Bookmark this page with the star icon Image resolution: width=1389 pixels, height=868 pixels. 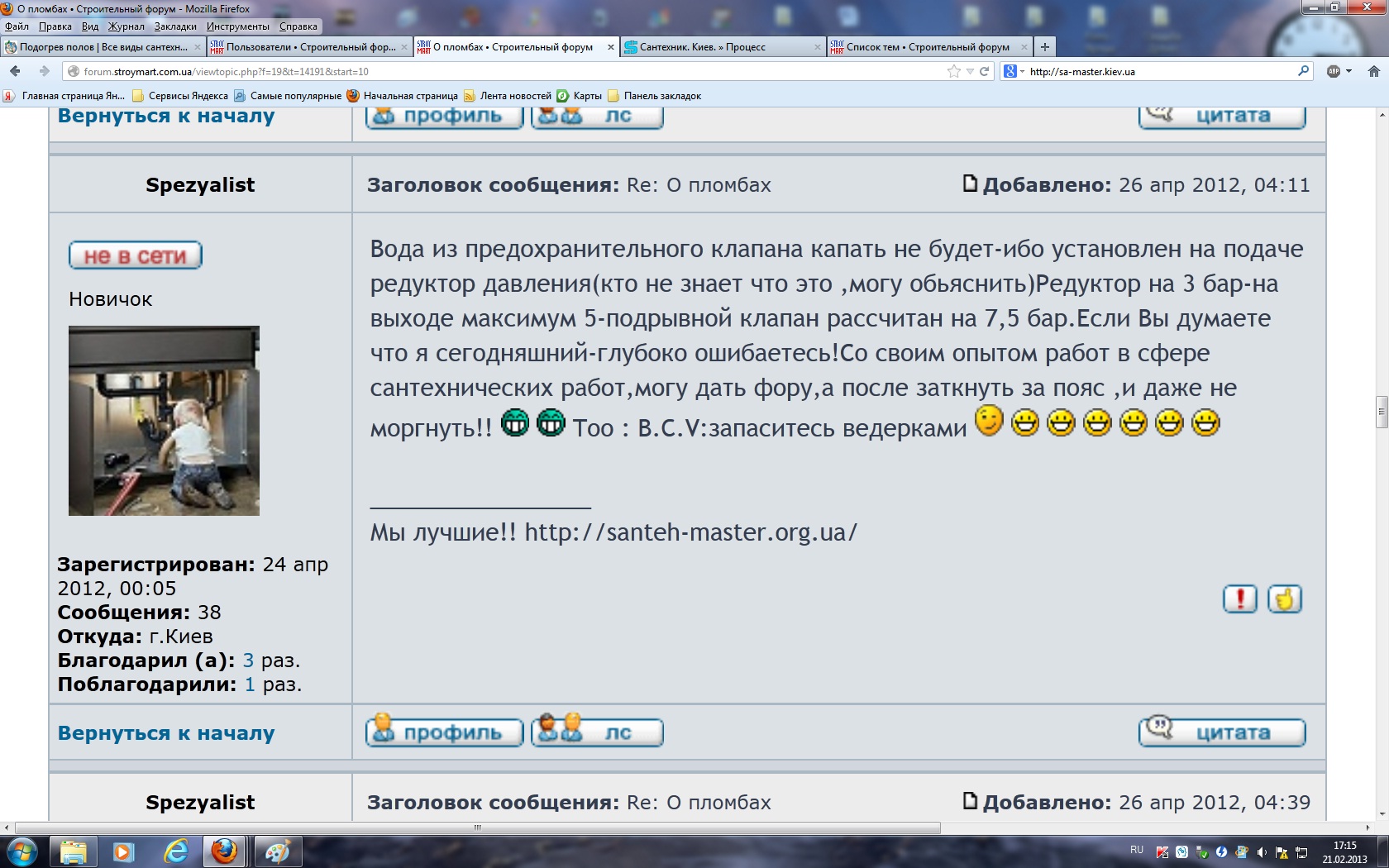coord(954,72)
